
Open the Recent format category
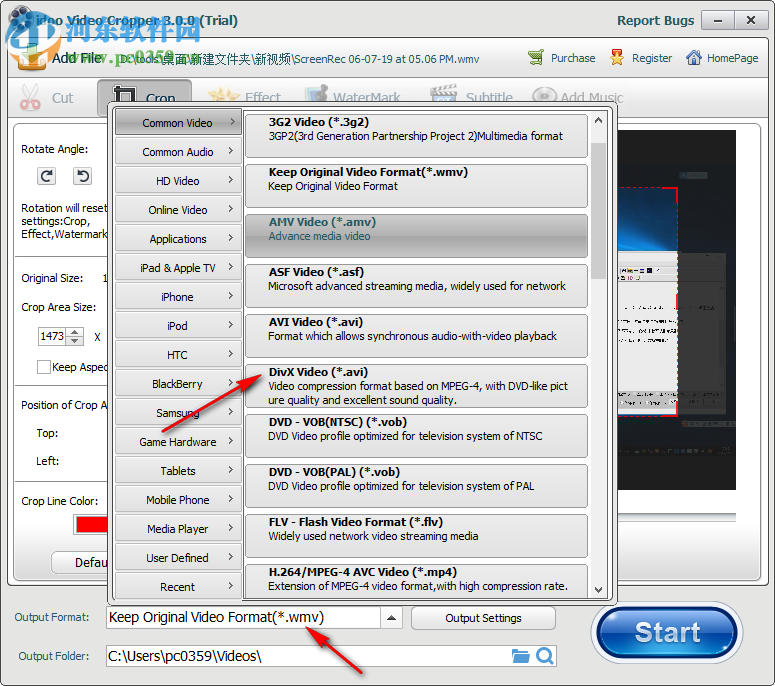point(178,587)
